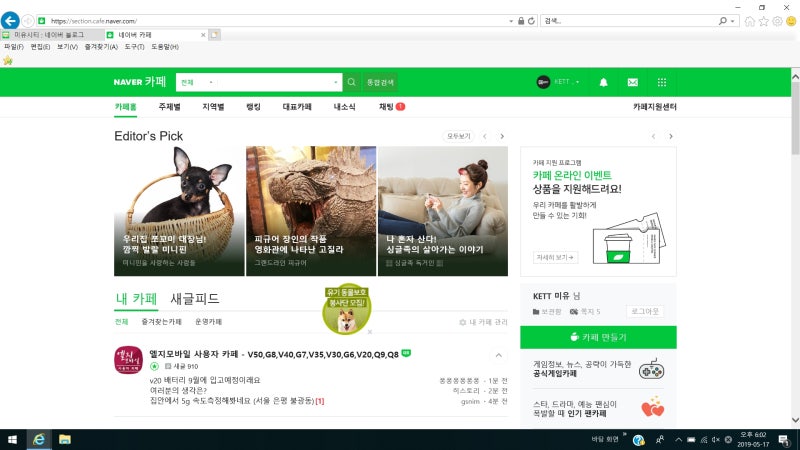Show previous Editor's Pick slide

coord(485,136)
